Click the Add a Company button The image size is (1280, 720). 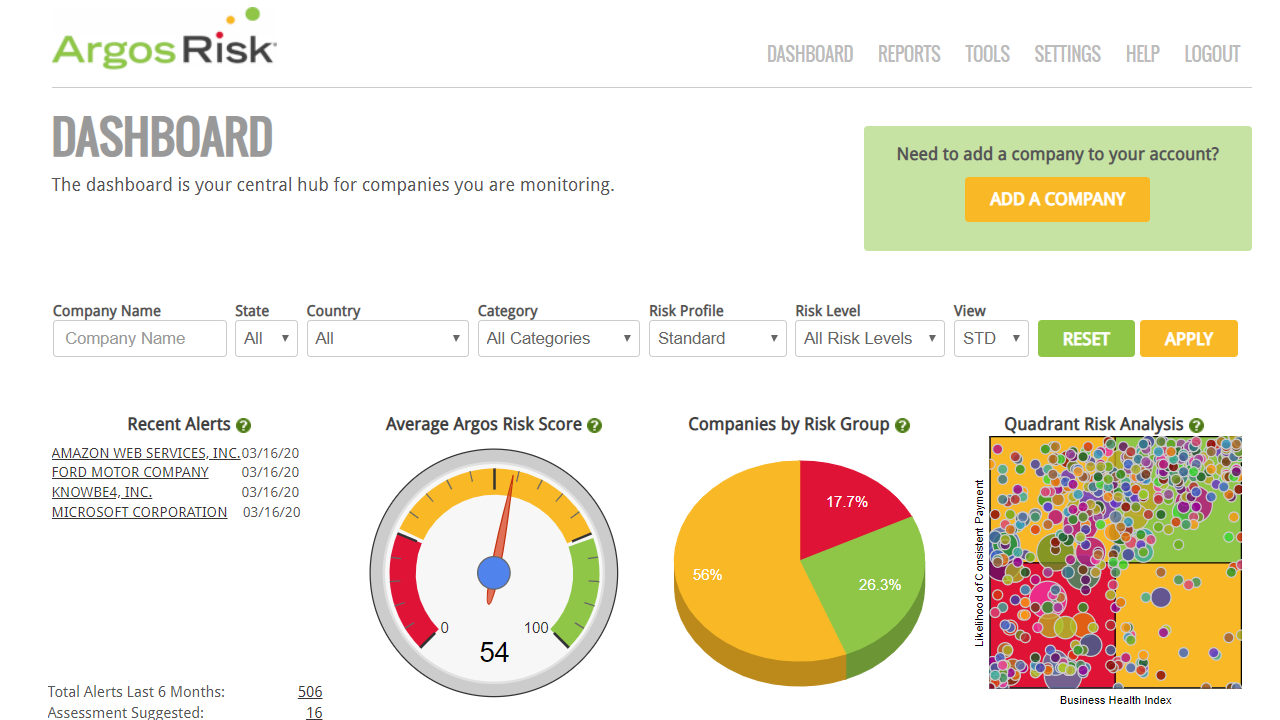(1057, 199)
